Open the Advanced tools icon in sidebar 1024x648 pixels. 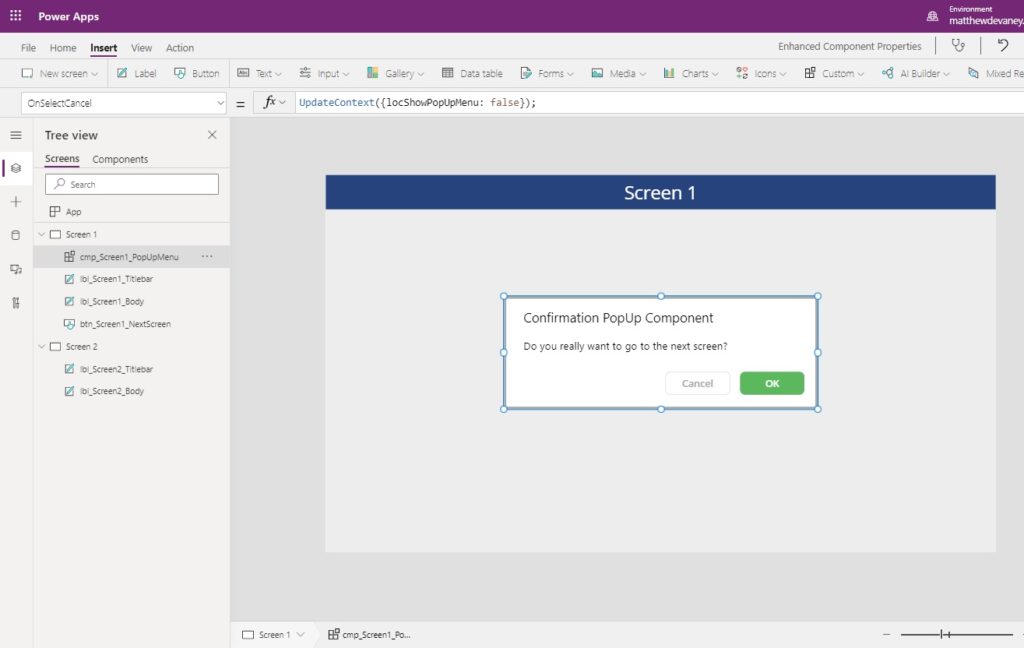(16, 302)
